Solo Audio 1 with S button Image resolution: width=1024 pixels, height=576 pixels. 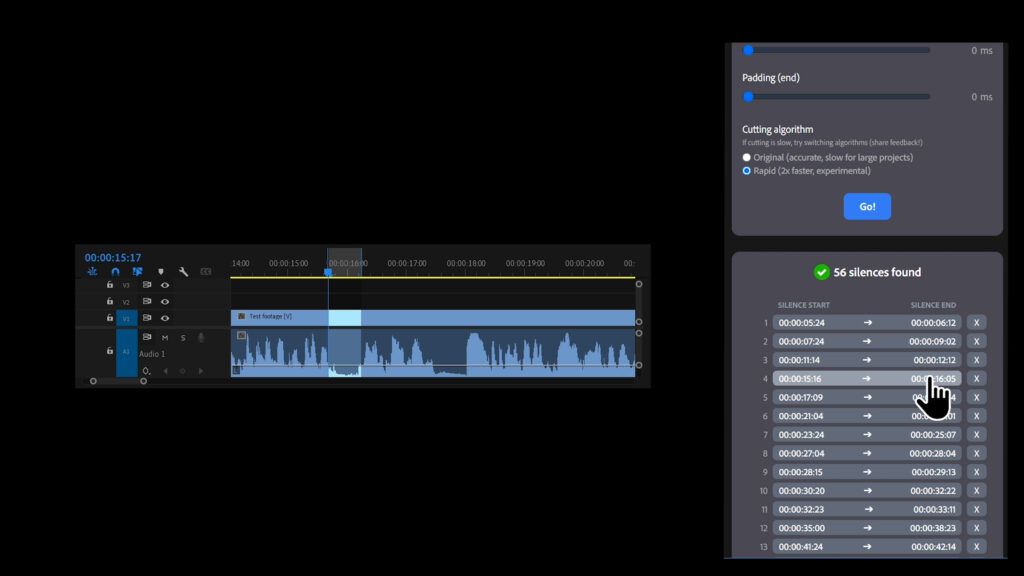tap(183, 338)
